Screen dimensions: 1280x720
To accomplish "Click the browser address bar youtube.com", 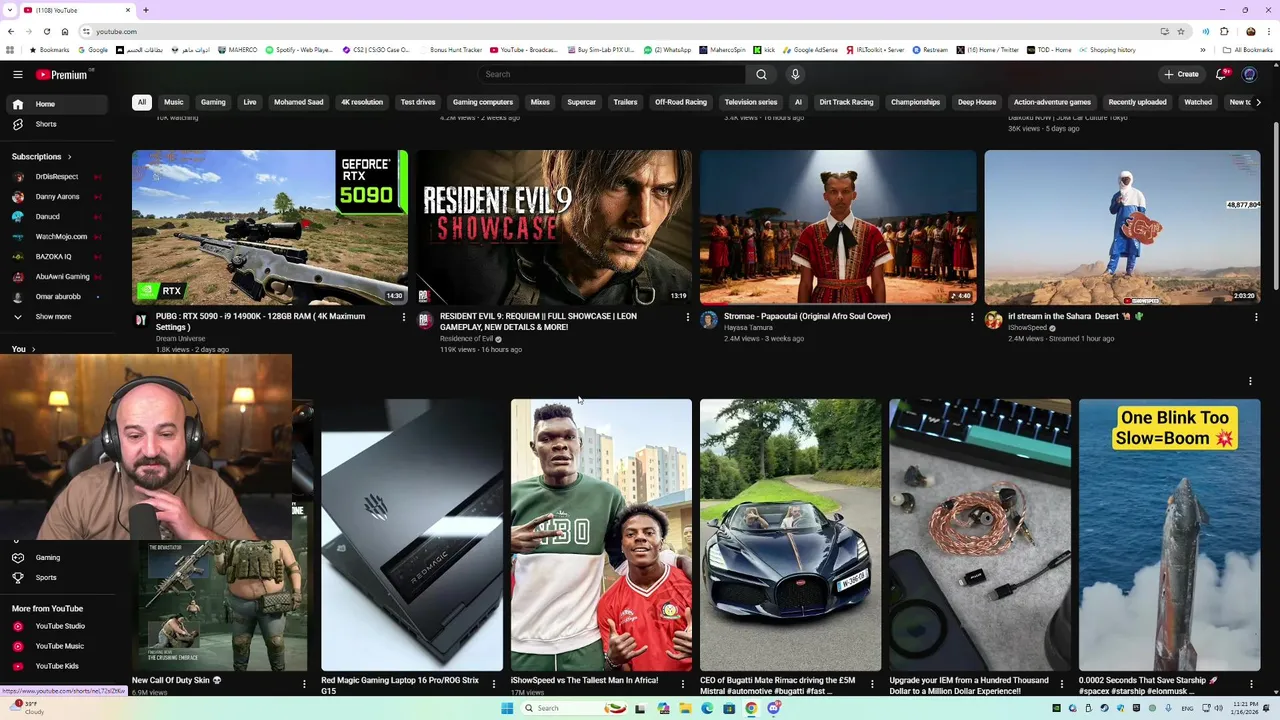I will (620, 31).
